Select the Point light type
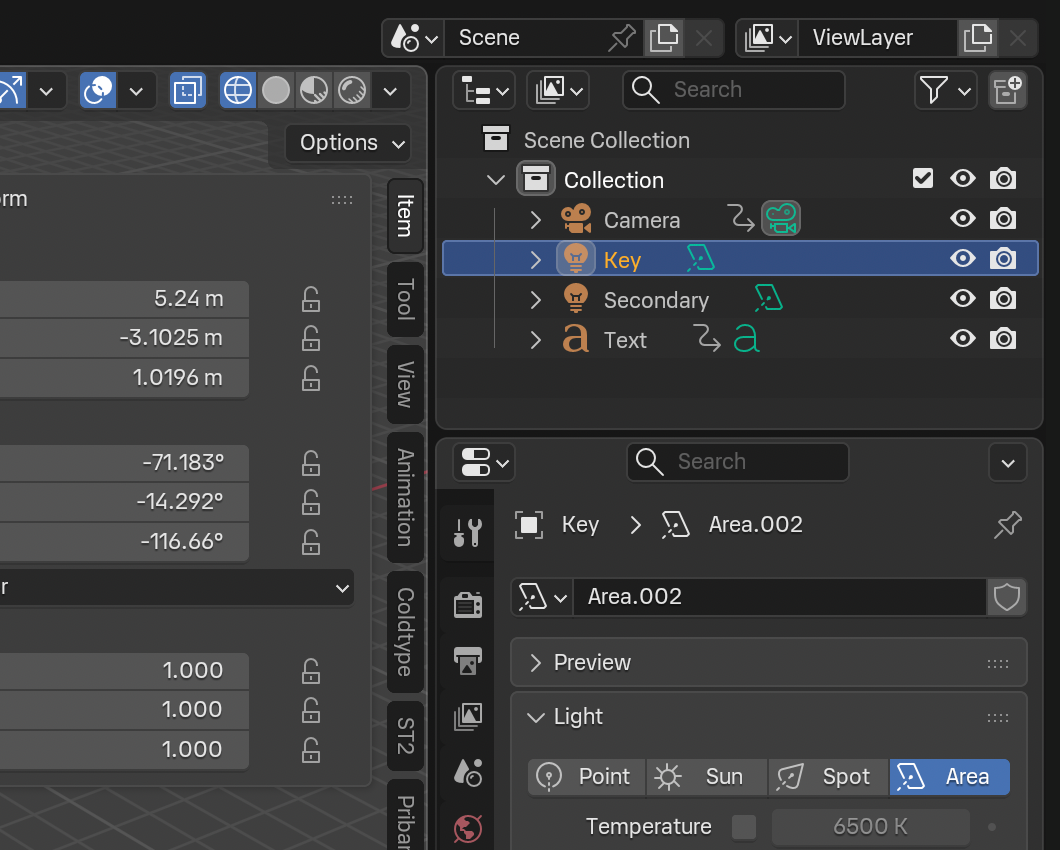This screenshot has width=1060, height=850. [586, 777]
